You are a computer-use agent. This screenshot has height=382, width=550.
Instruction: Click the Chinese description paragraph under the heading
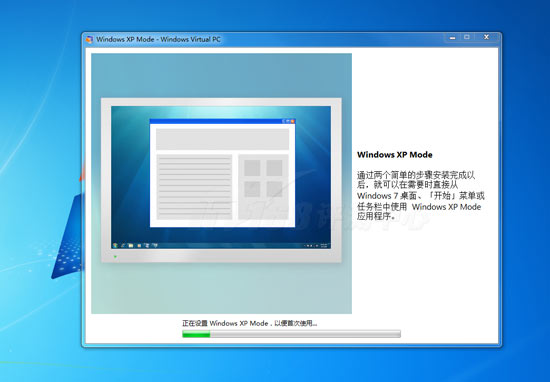point(421,195)
